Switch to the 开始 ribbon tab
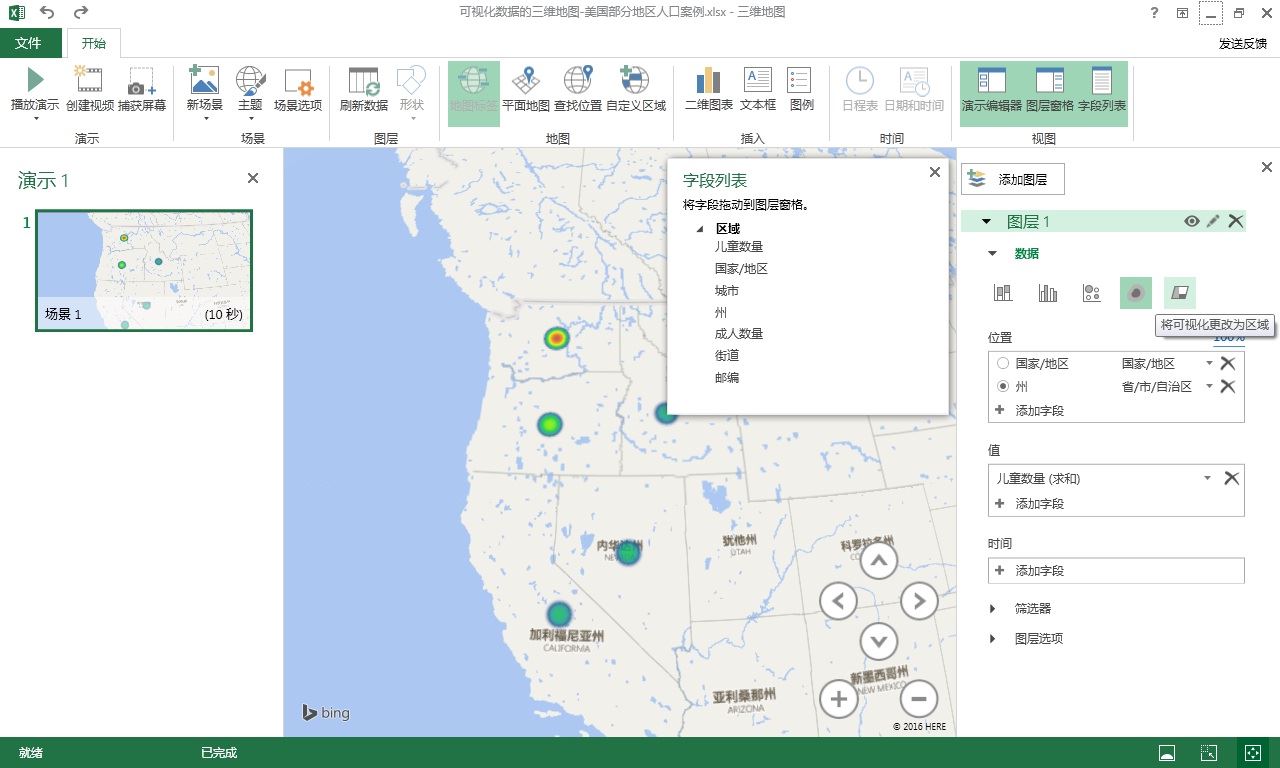1280x768 pixels. point(93,43)
